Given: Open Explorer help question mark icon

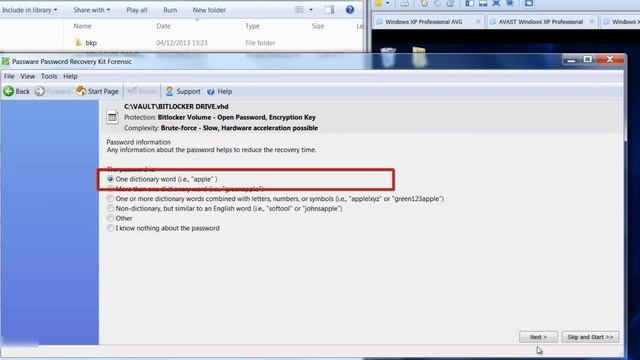Looking at the screenshot, I should pyautogui.click(x=350, y=10).
